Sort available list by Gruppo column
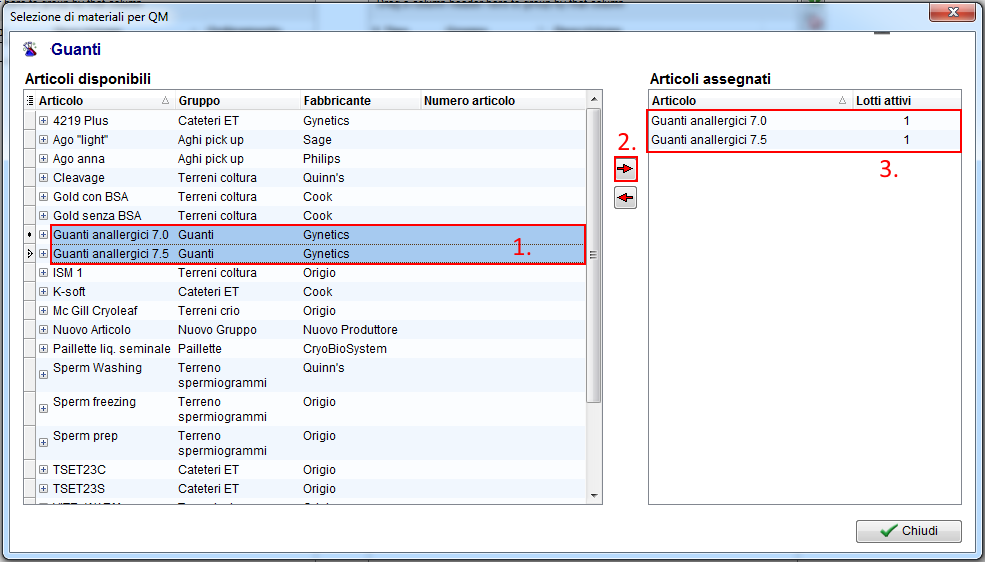 [x=238, y=100]
